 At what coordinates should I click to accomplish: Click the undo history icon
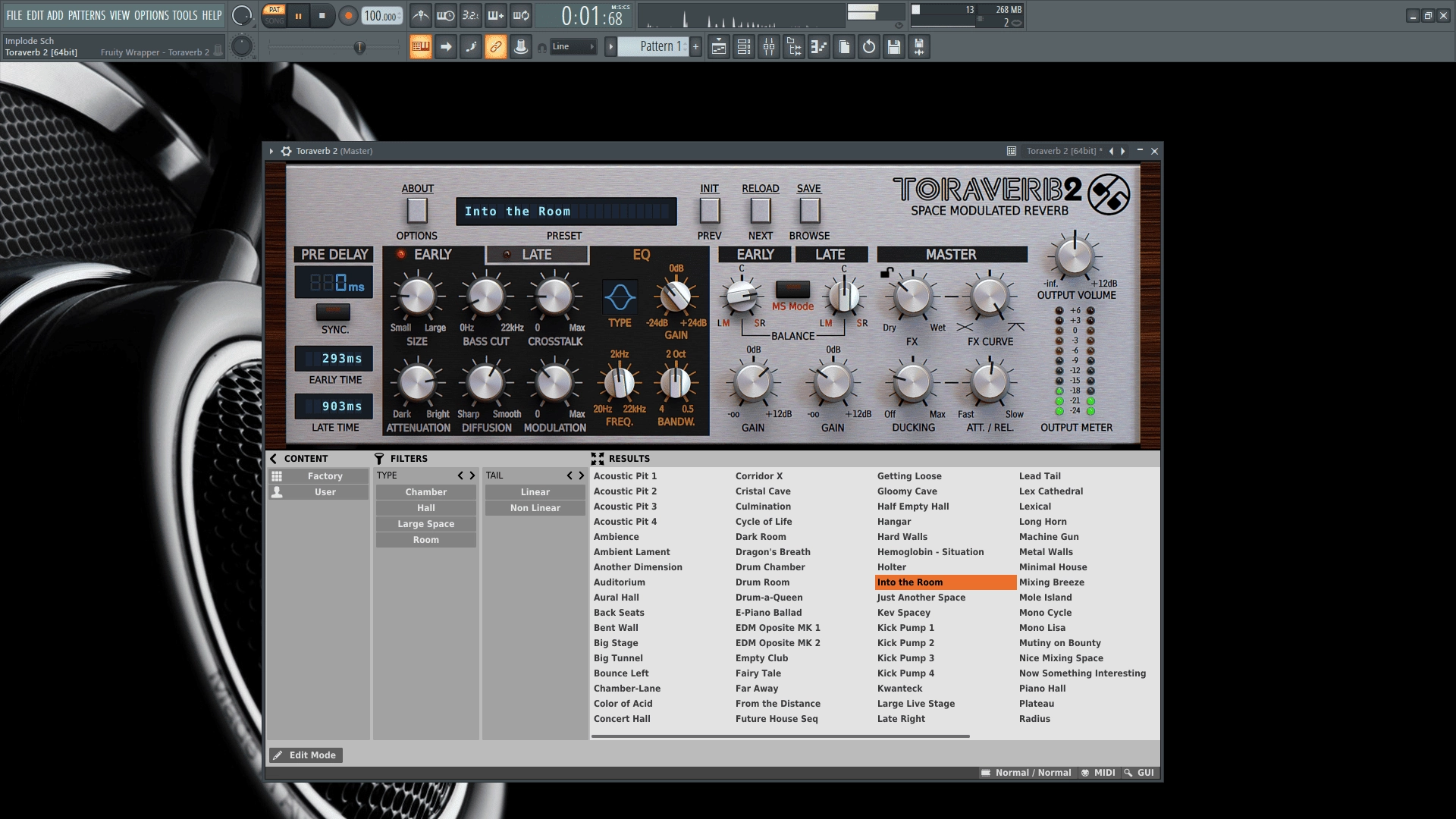869,47
